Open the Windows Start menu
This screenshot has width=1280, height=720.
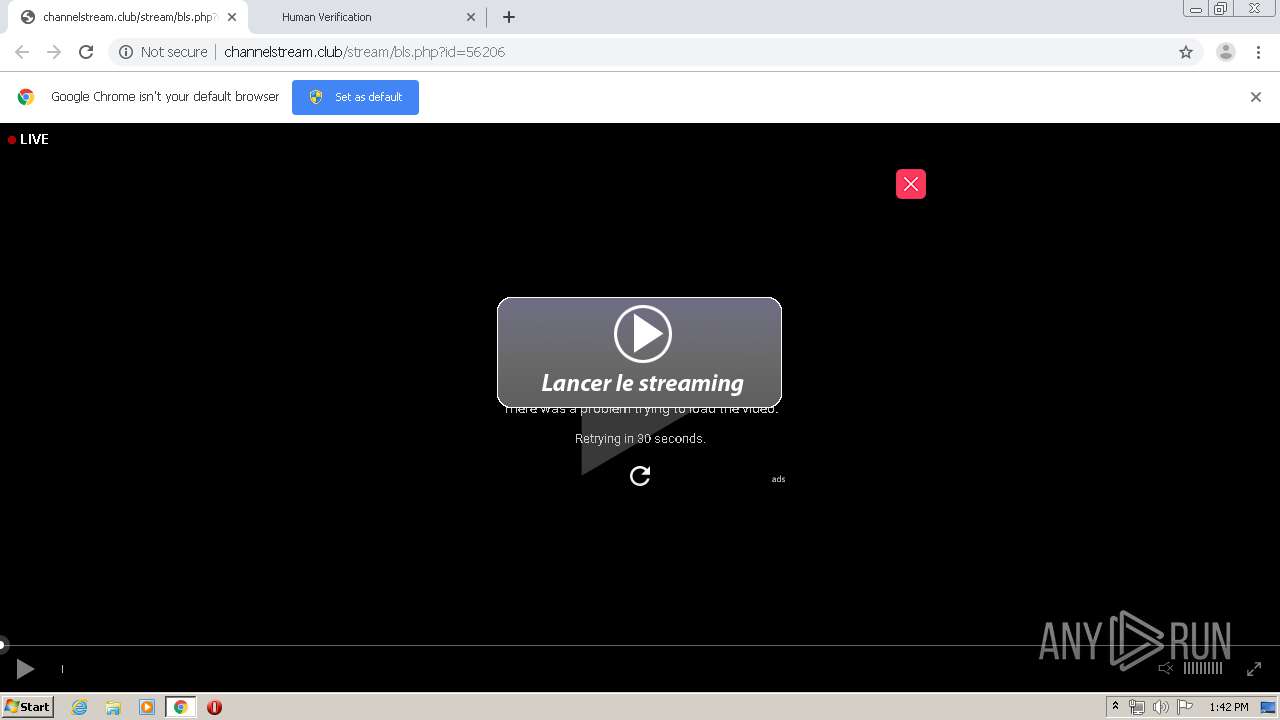pyautogui.click(x=27, y=707)
